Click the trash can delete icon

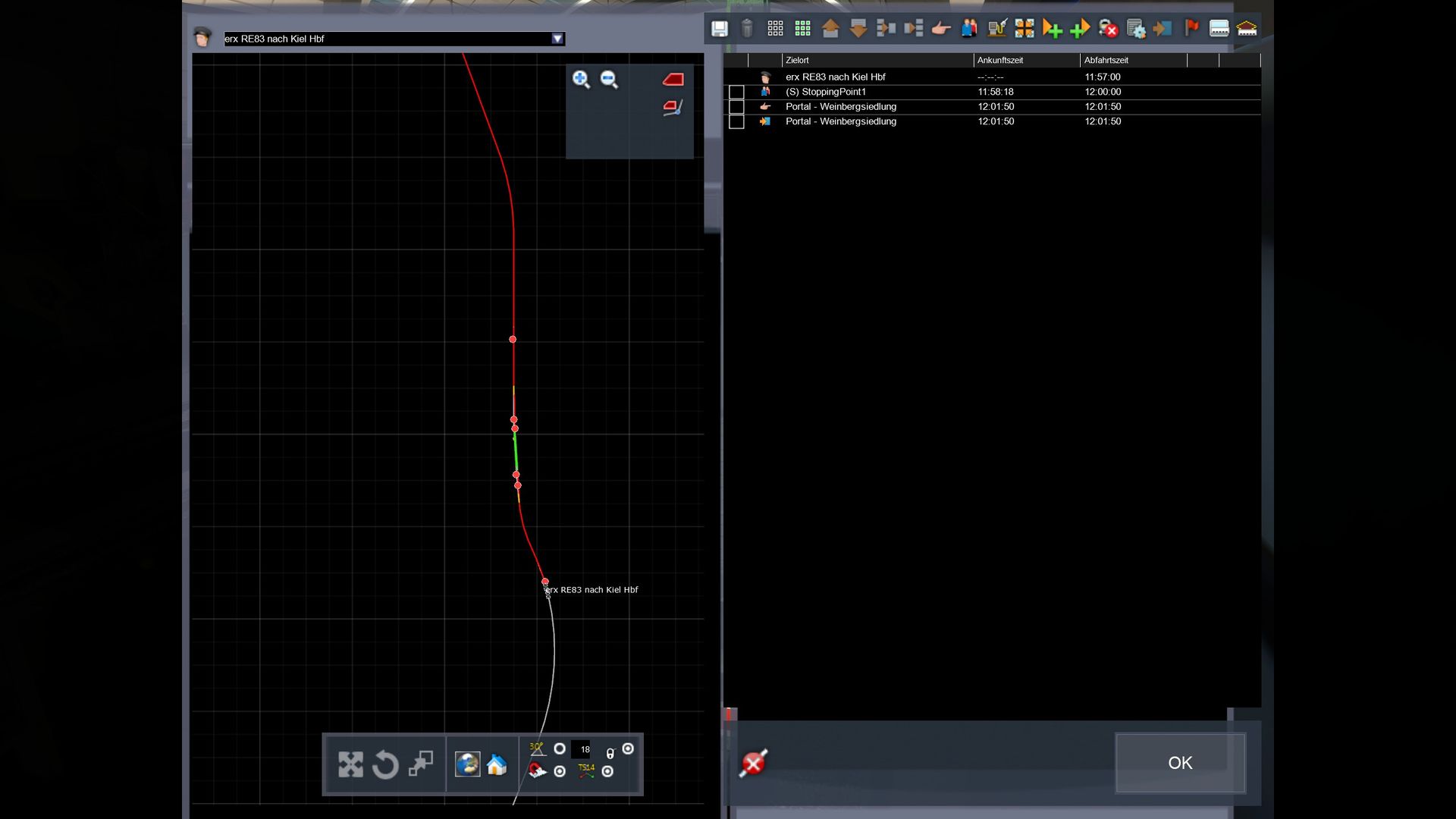[x=747, y=29]
